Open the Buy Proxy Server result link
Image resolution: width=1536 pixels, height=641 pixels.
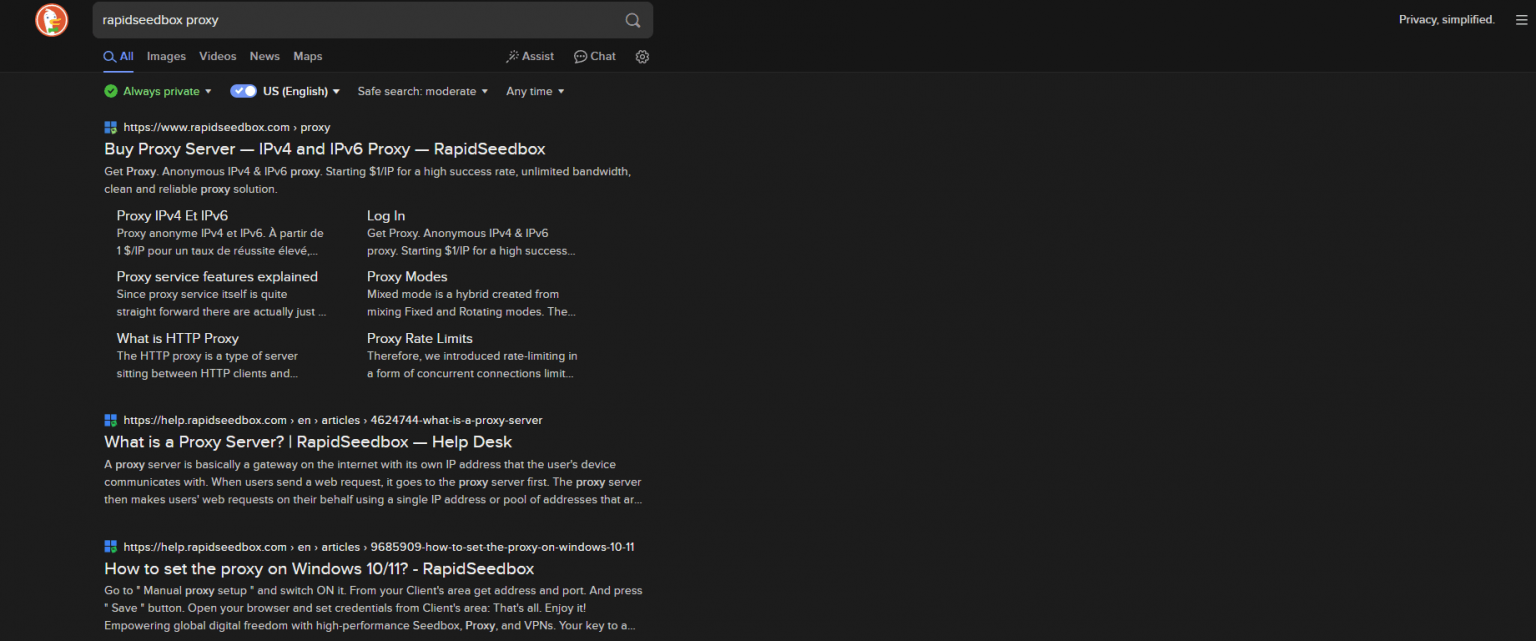[324, 148]
